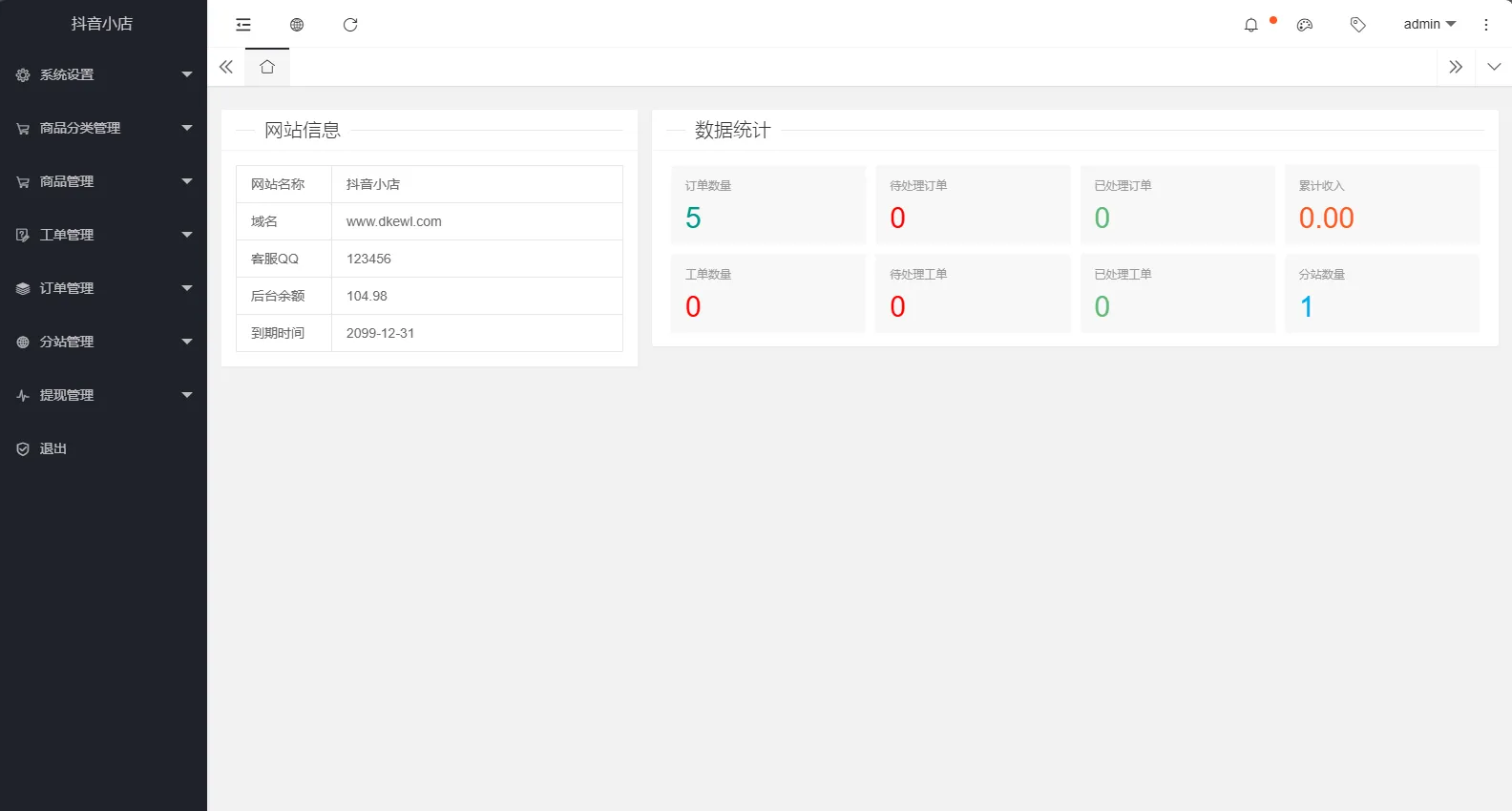Open notifications via the bell icon
The width and height of the screenshot is (1512, 811).
point(1251,25)
